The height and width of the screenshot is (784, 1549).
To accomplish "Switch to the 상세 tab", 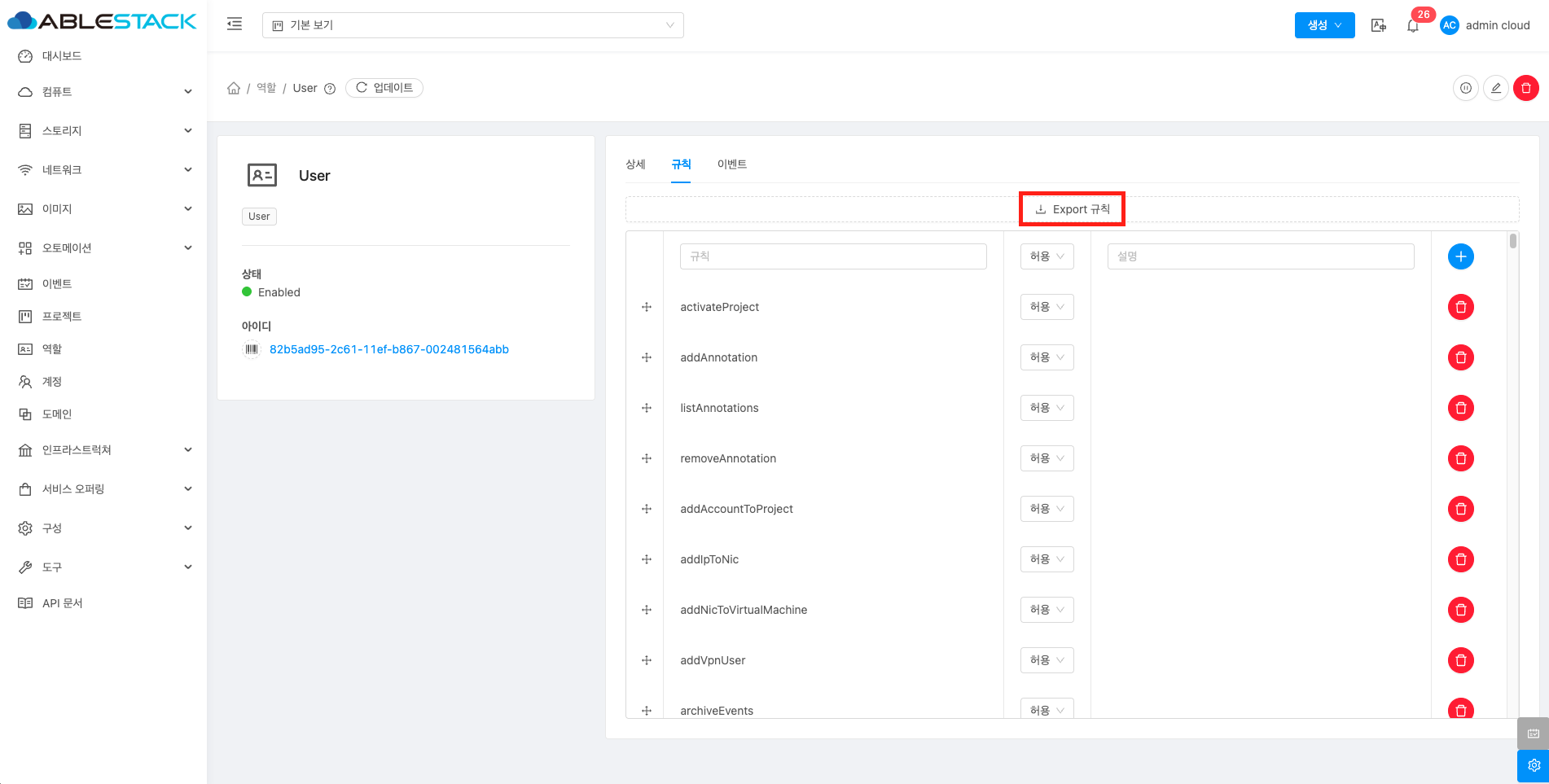I will coord(635,164).
